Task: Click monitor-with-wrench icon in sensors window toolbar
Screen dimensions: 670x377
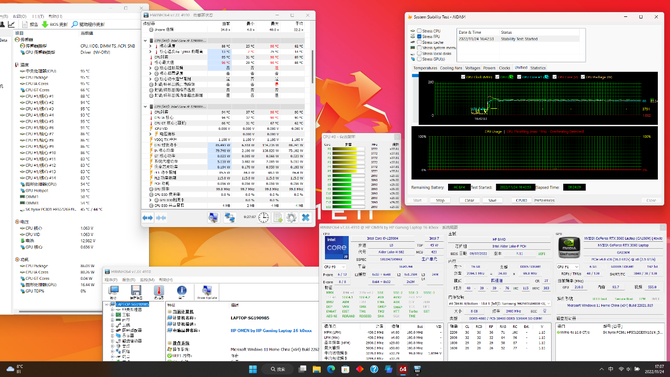Action: [x=213, y=218]
